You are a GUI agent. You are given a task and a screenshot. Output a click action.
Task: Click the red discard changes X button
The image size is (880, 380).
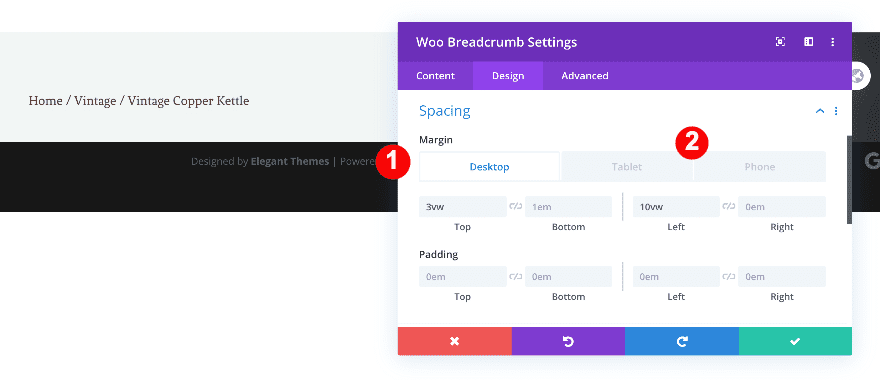point(455,341)
